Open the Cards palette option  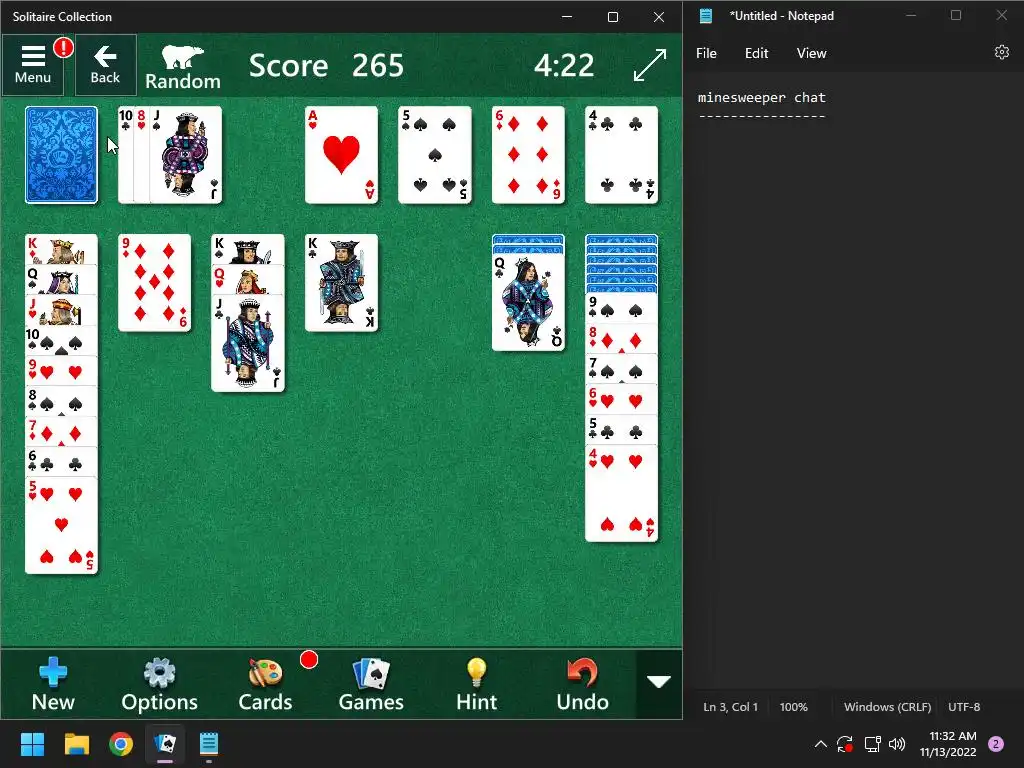click(x=265, y=684)
